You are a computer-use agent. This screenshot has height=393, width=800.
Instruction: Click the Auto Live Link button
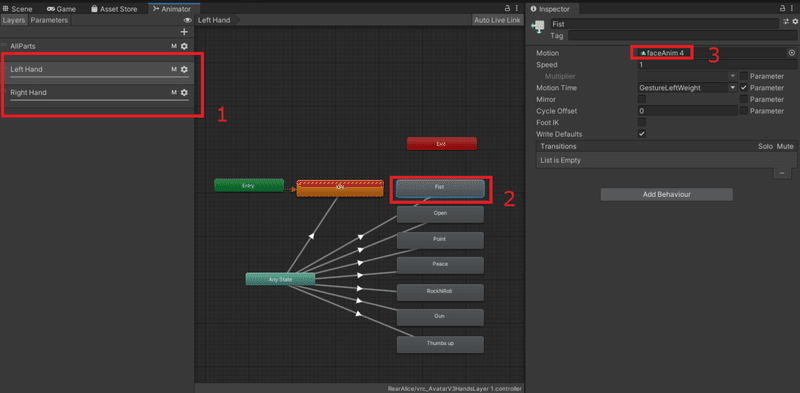click(x=497, y=20)
